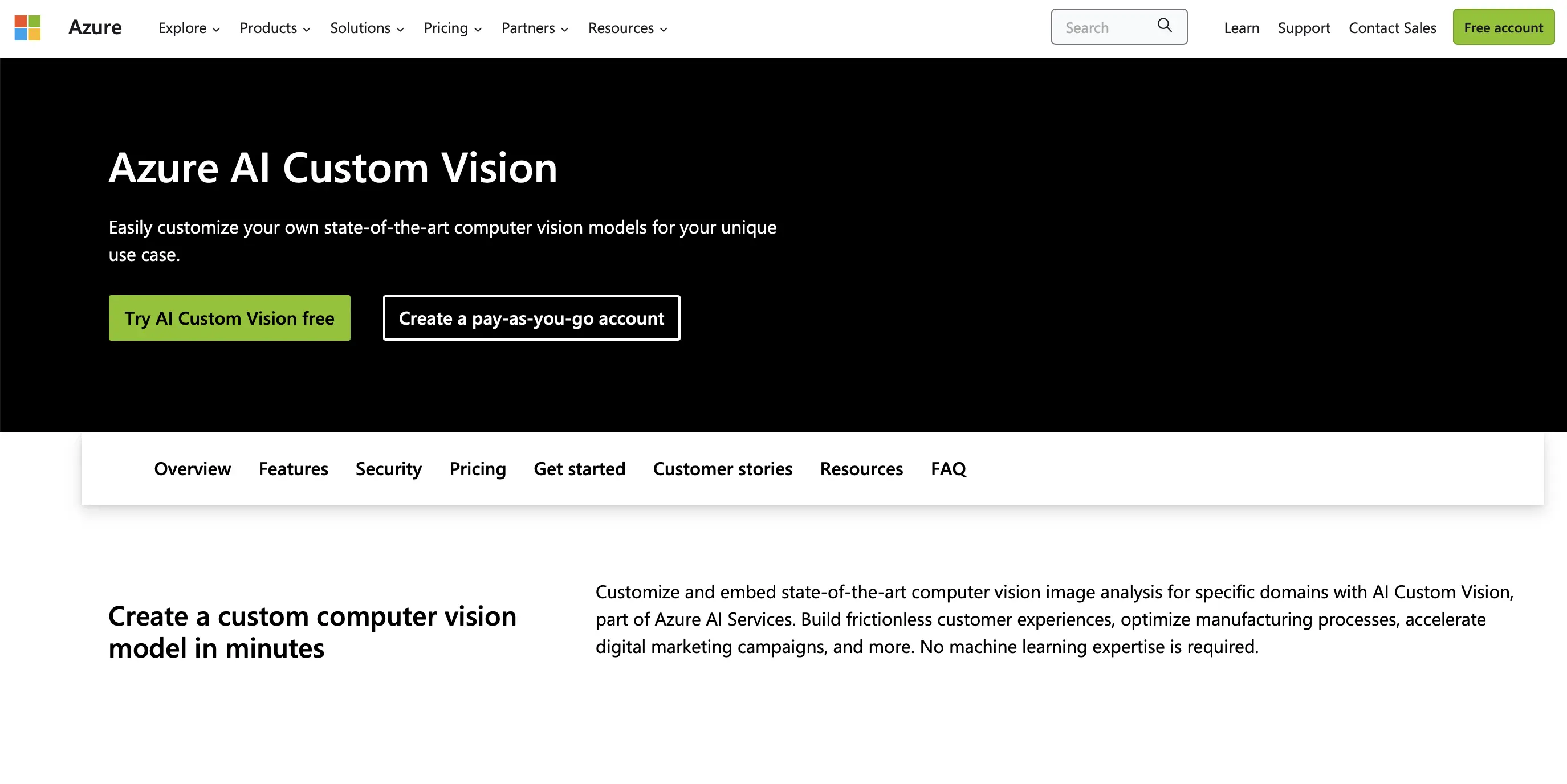Image resolution: width=1567 pixels, height=784 pixels.
Task: Click the Overview tab
Action: click(x=192, y=468)
